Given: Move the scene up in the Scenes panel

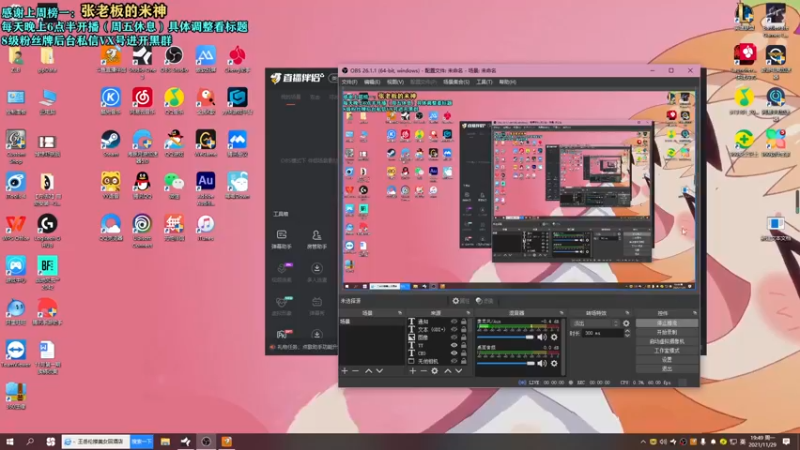Looking at the screenshot, I should (x=368, y=371).
